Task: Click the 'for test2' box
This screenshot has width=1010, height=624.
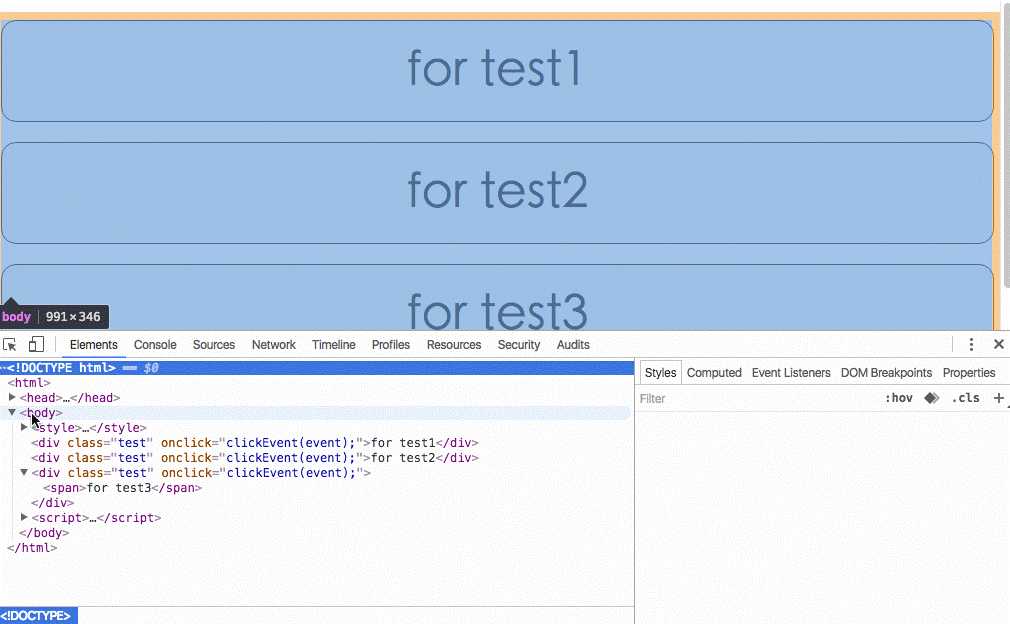Action: tap(496, 192)
